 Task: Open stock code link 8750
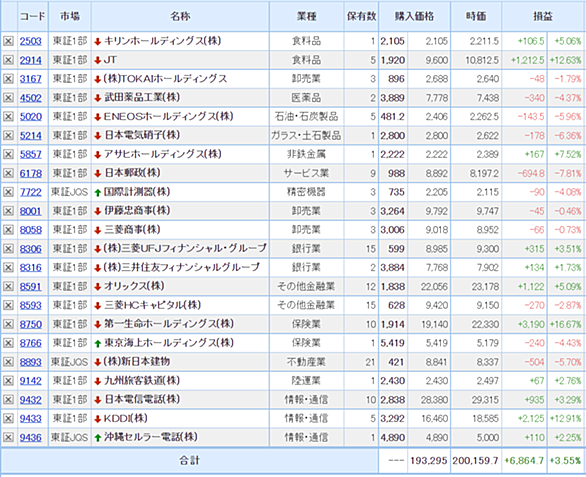(x=31, y=324)
